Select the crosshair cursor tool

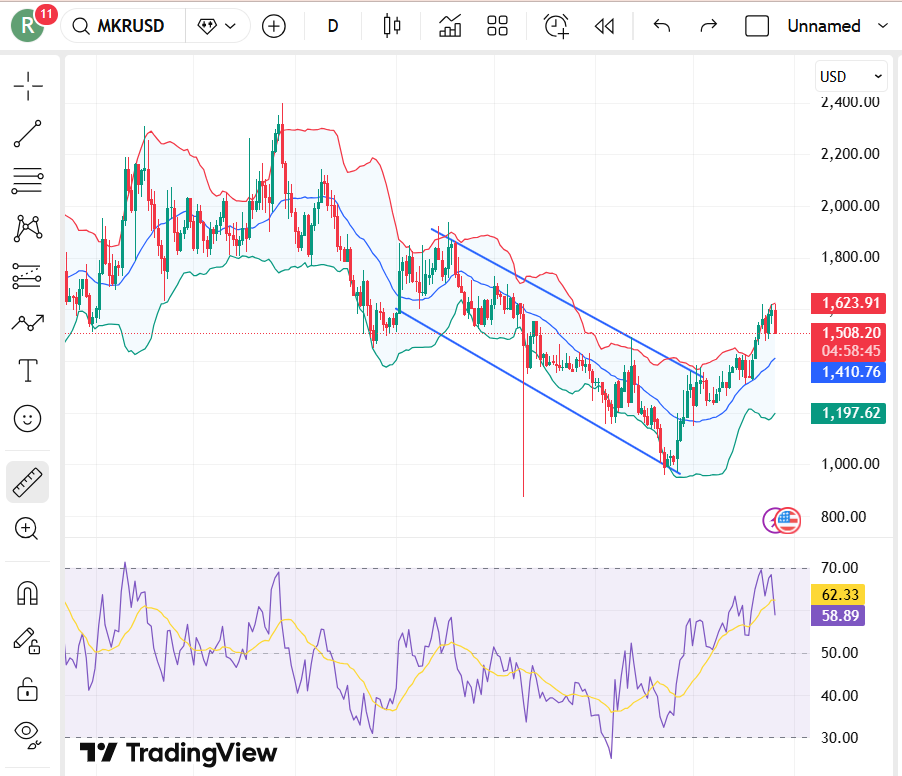28,86
